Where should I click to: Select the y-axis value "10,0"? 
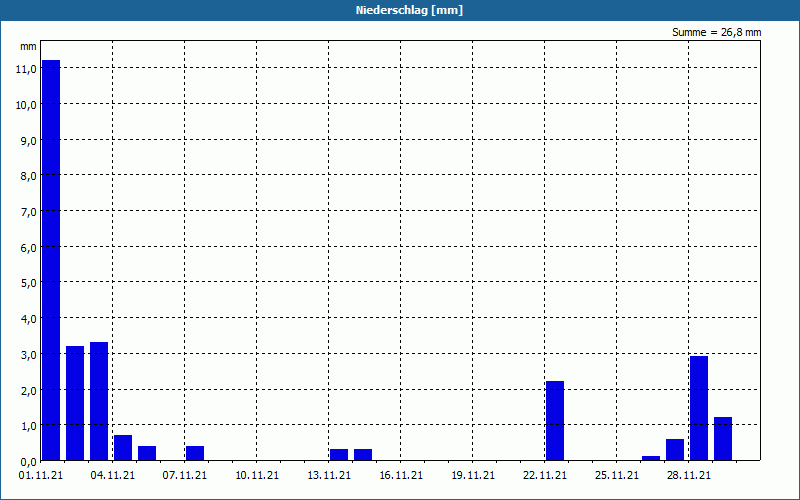pos(26,105)
